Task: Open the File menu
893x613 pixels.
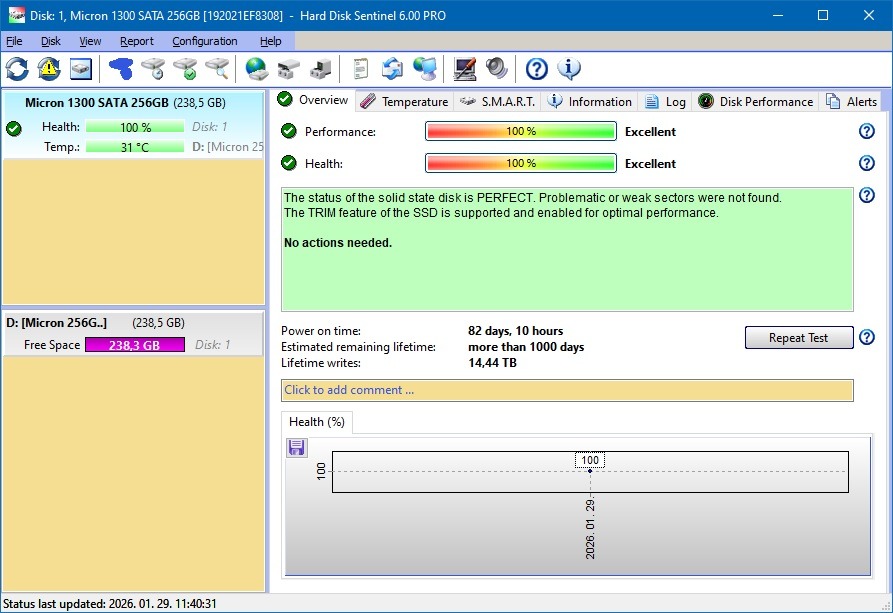Action: 14,41
